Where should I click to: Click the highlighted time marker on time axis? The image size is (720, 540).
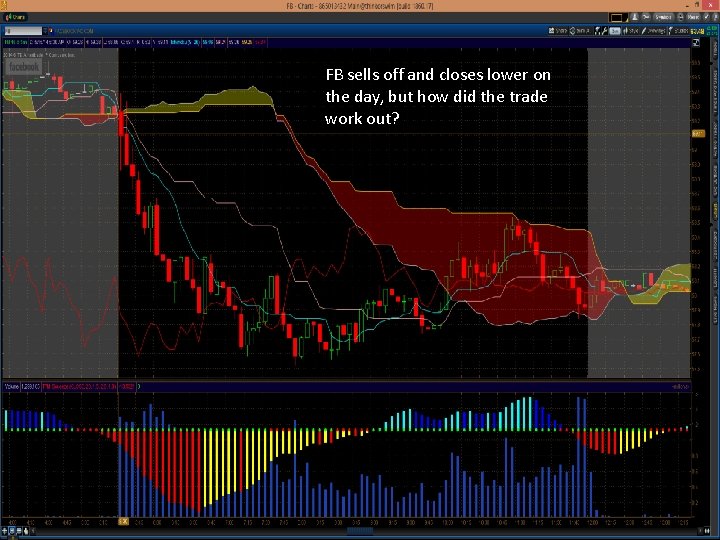coord(124,522)
